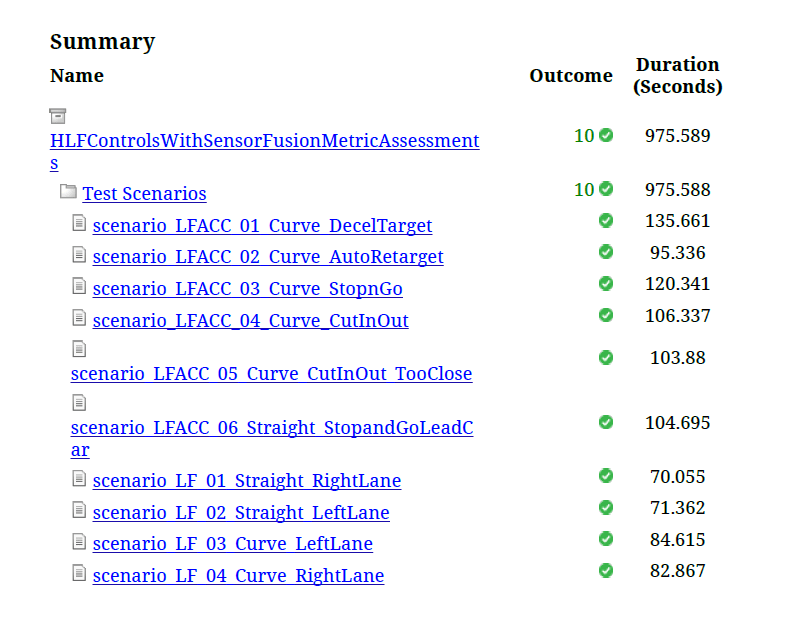This screenshot has width=801, height=621.
Task: Open scenario_LFACC_02_Curve_AutoRetarget link
Action: coord(268,257)
